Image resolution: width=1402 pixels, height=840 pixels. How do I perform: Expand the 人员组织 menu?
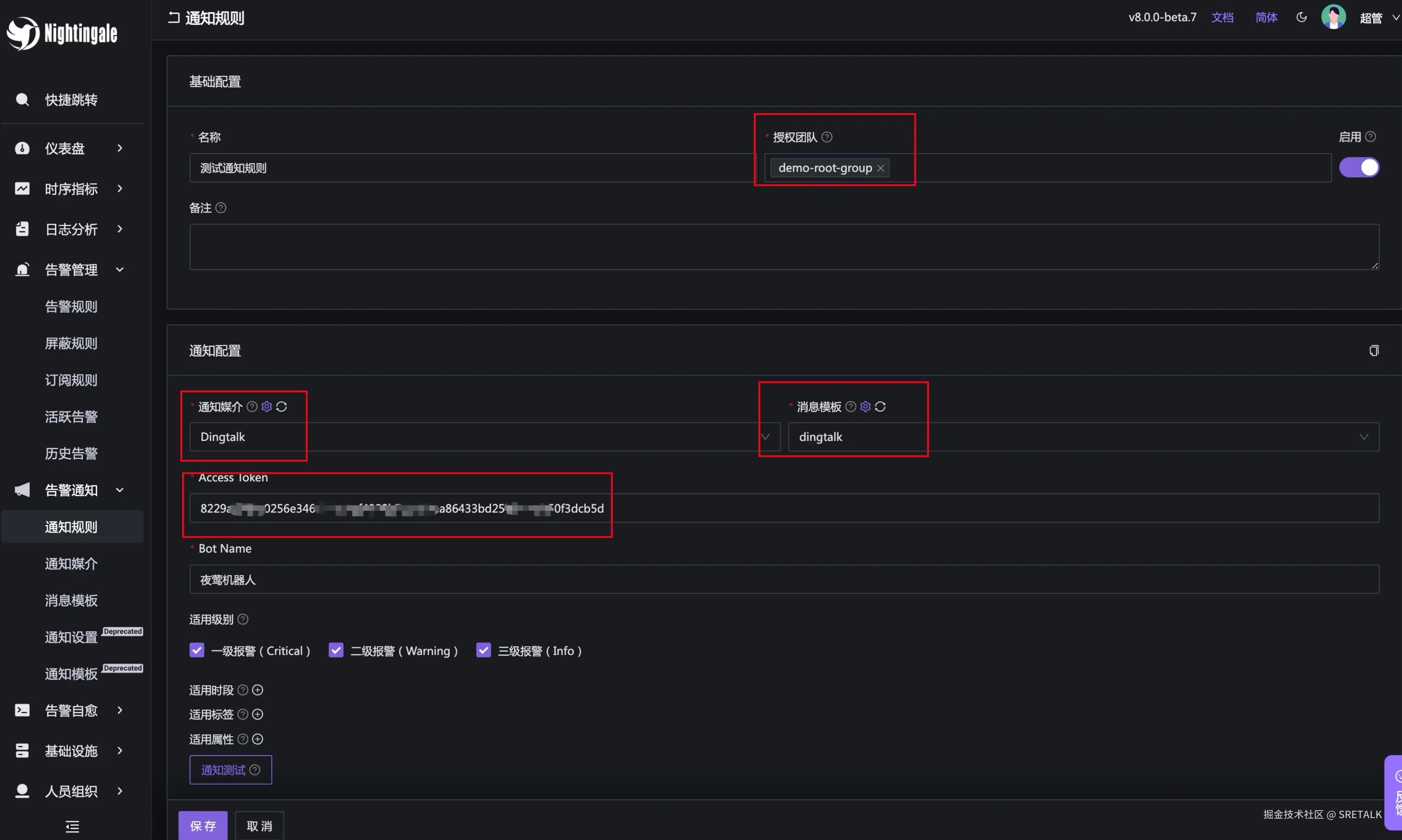[x=72, y=791]
